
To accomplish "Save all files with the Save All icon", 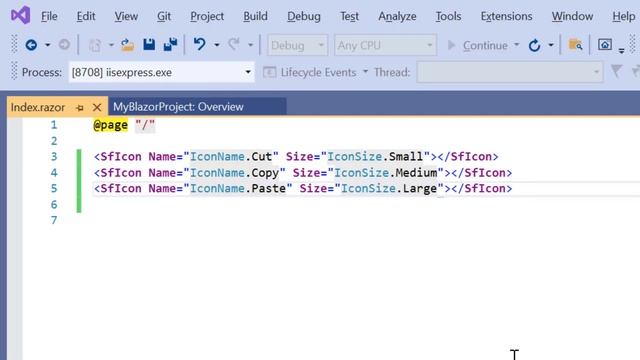I will click(x=170, y=44).
